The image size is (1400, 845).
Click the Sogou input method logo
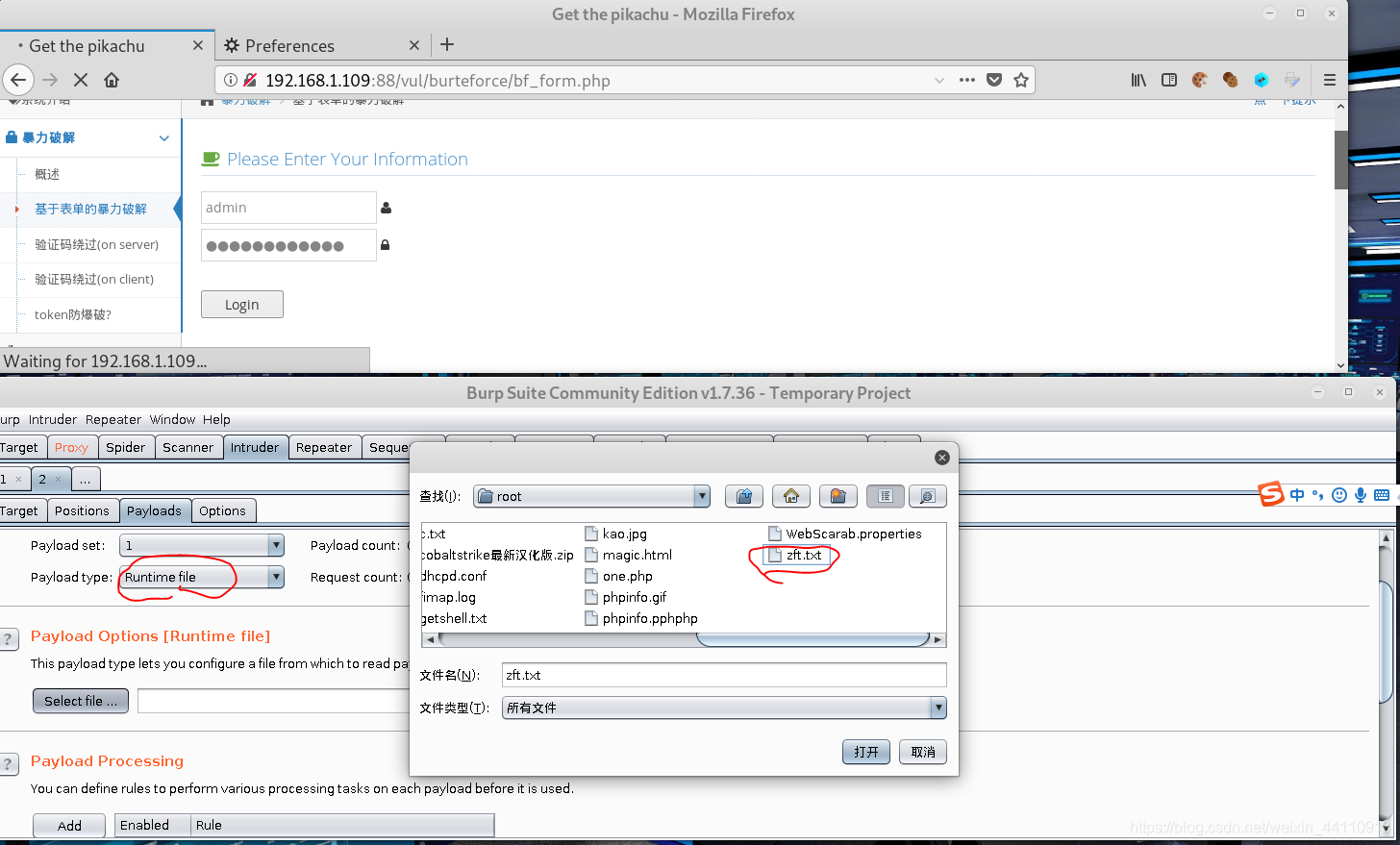pyautogui.click(x=1272, y=494)
